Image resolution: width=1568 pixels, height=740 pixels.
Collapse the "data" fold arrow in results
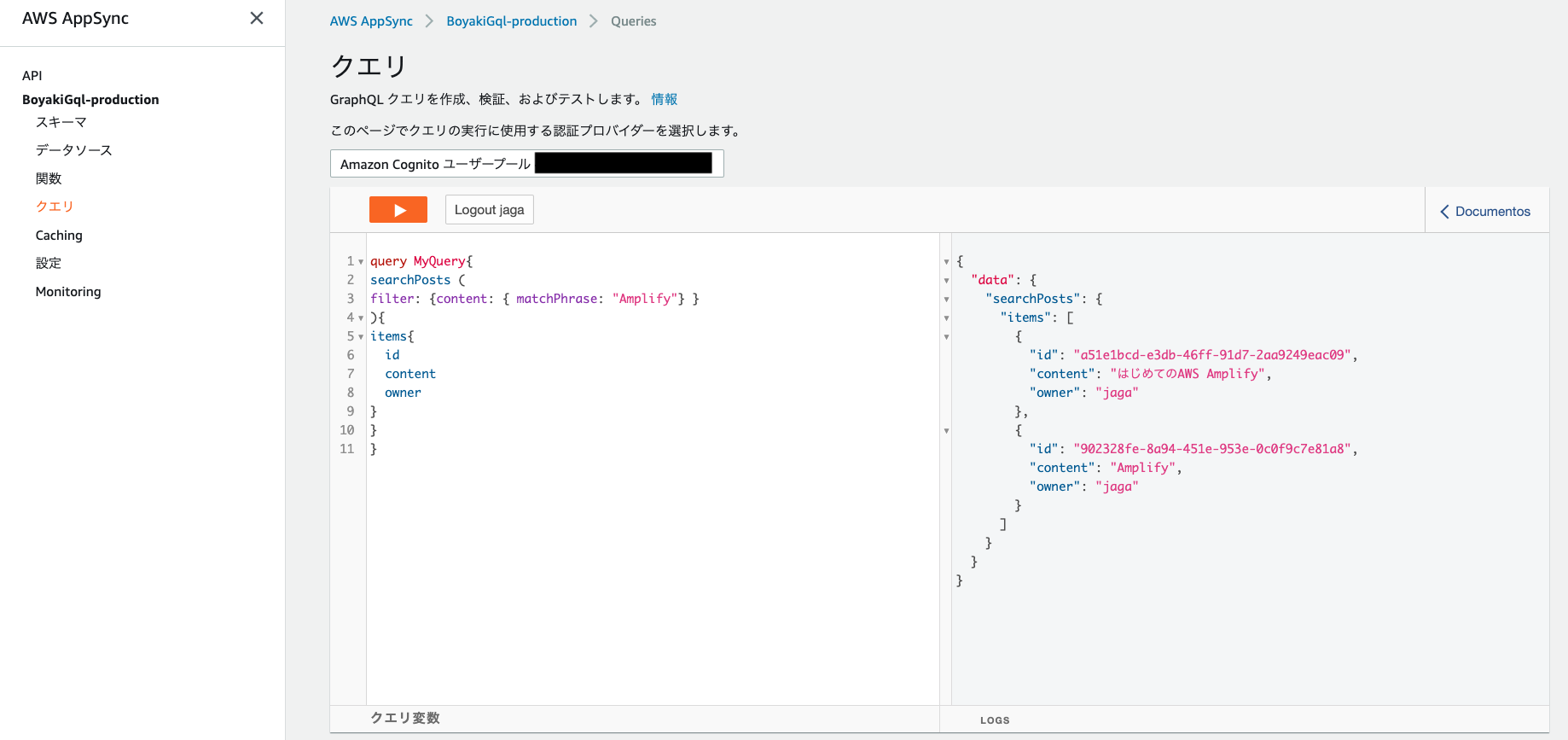946,281
